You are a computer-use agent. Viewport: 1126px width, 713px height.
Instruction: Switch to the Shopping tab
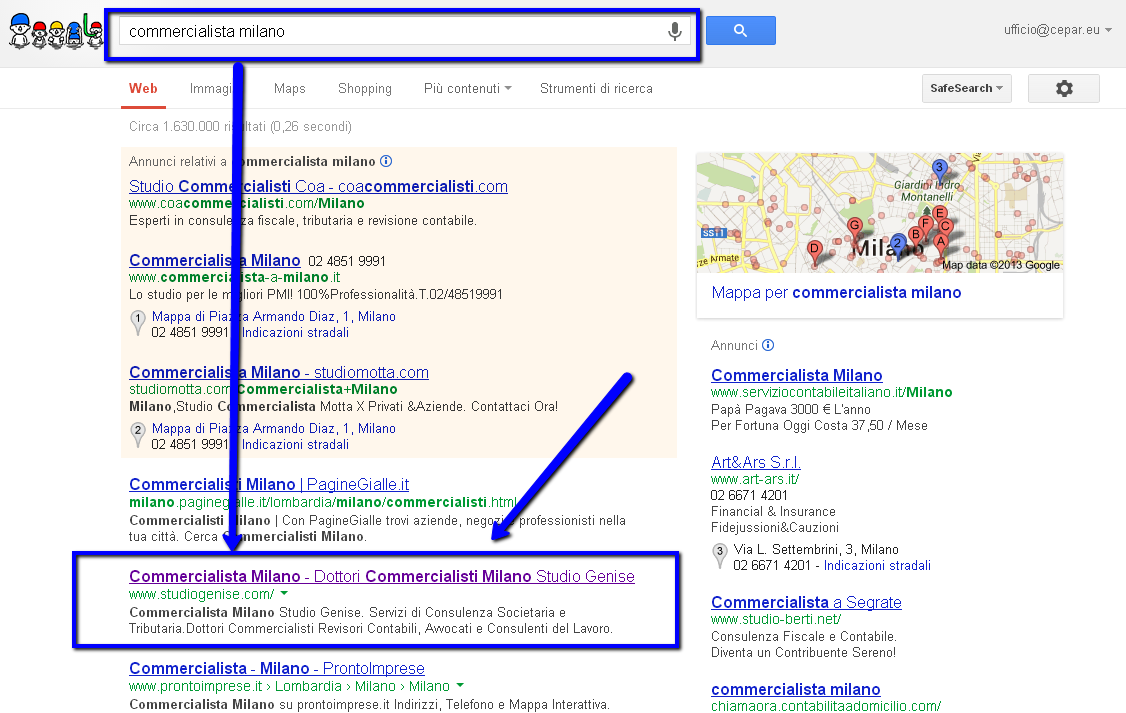pyautogui.click(x=365, y=88)
